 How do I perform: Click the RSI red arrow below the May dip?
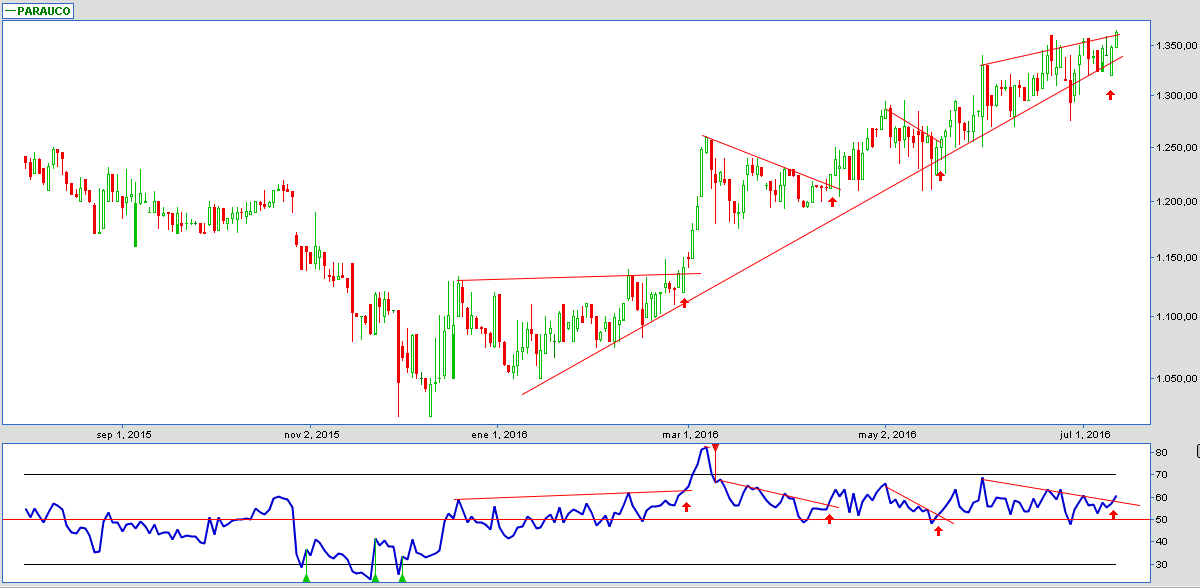[x=938, y=530]
